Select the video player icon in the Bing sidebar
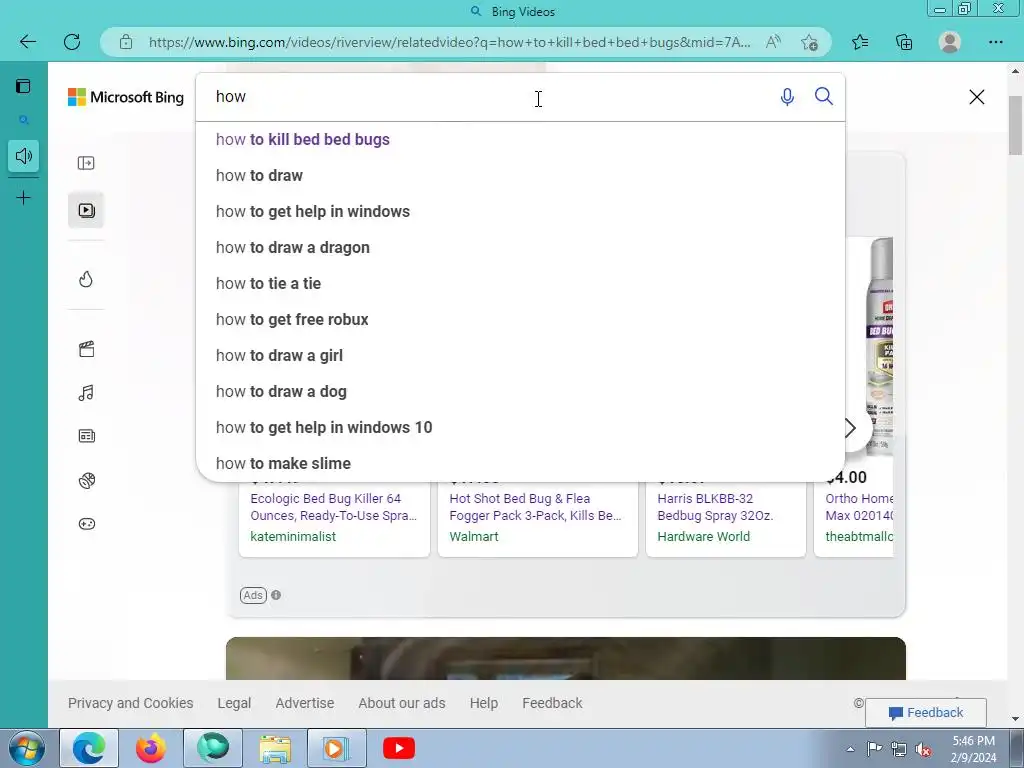The width and height of the screenshot is (1024, 768). pos(86,210)
